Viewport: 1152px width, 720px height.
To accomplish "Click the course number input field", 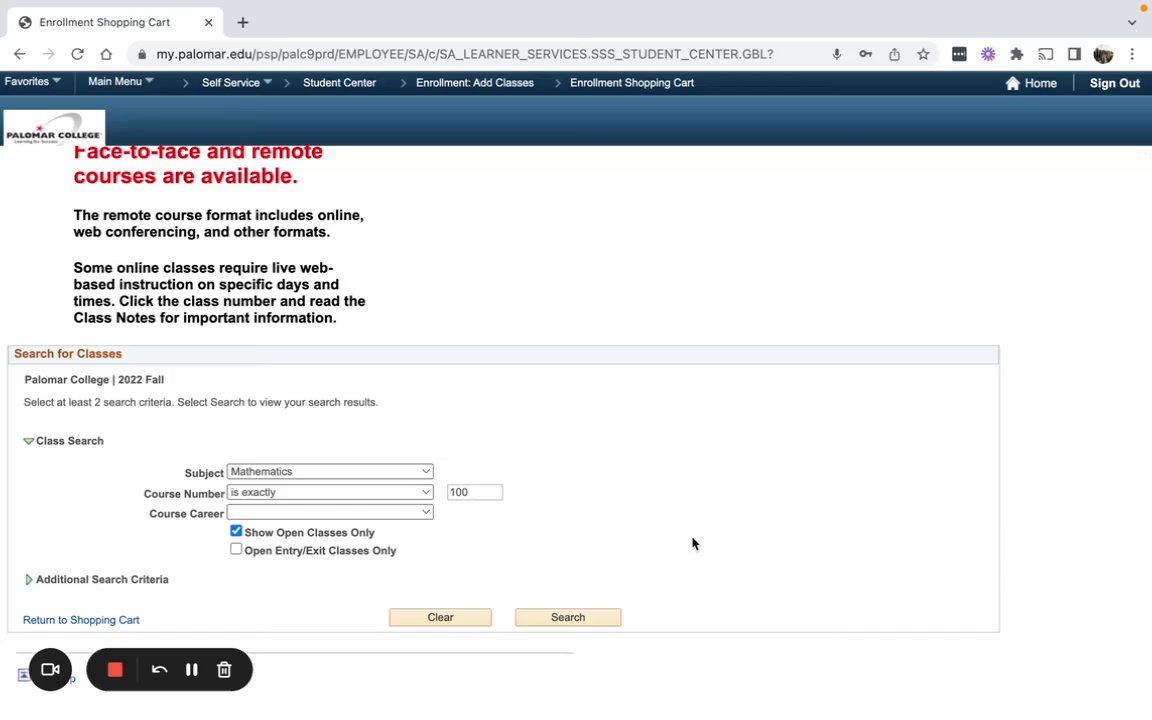I will point(475,492).
